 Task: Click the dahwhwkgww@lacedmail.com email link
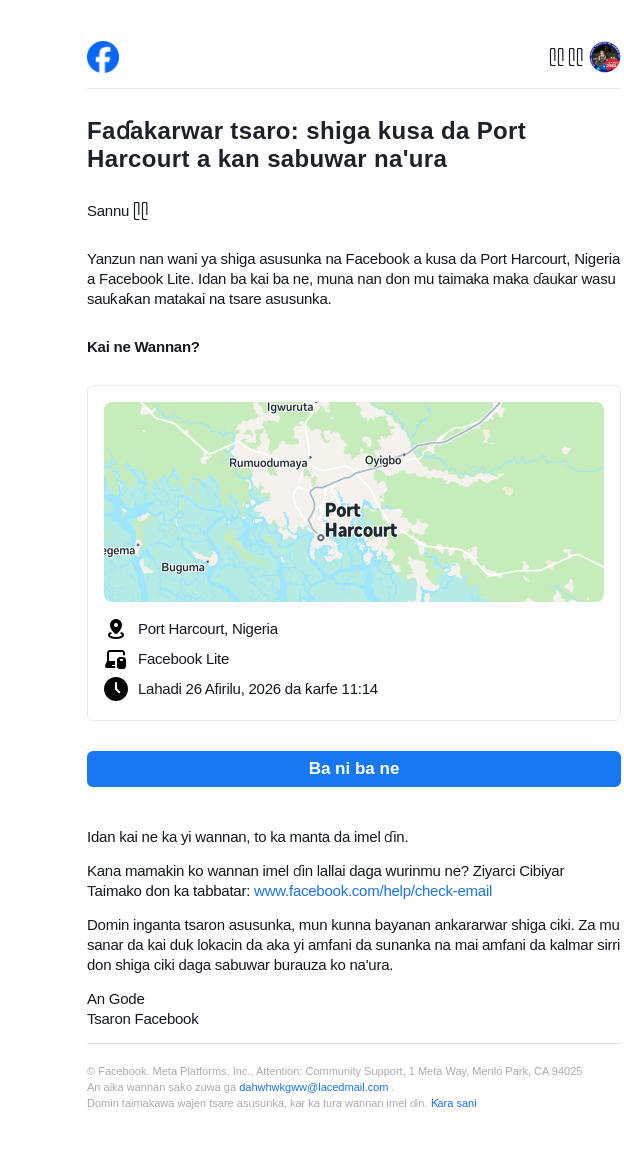(313, 1087)
